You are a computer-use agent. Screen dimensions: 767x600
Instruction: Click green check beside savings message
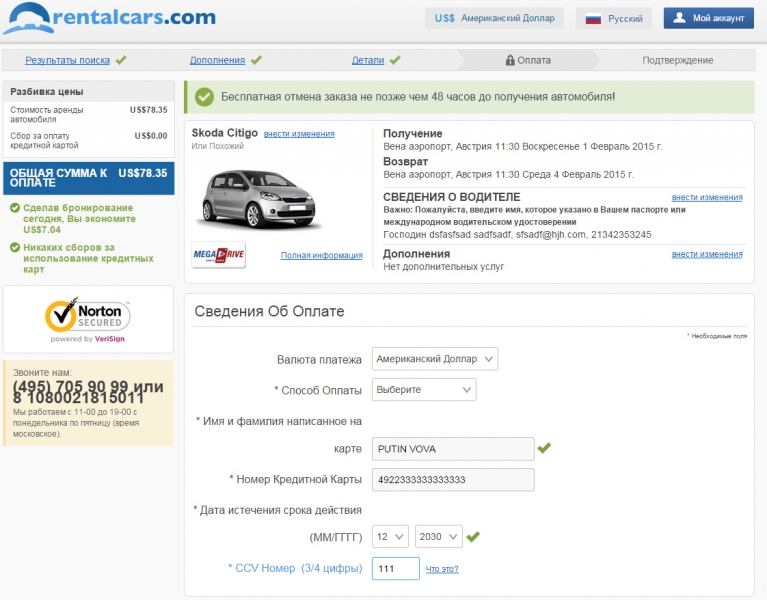(x=15, y=208)
